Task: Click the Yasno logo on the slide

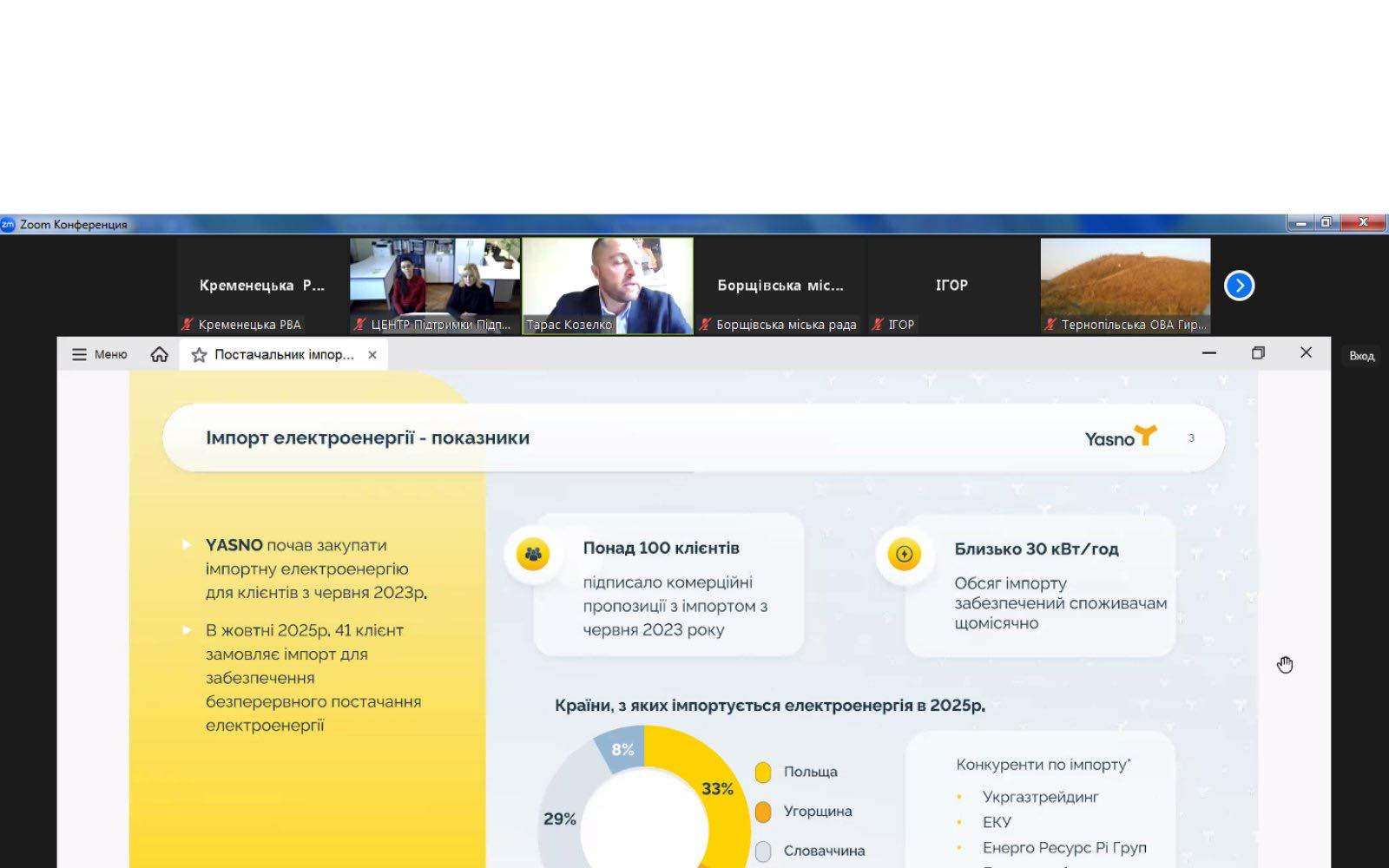Action: 1120,437
